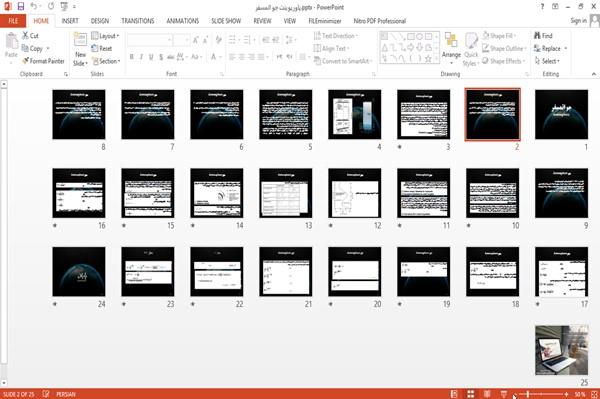Click the Find binoculars icon
The height and width of the screenshot is (399, 600).
click(537, 36)
